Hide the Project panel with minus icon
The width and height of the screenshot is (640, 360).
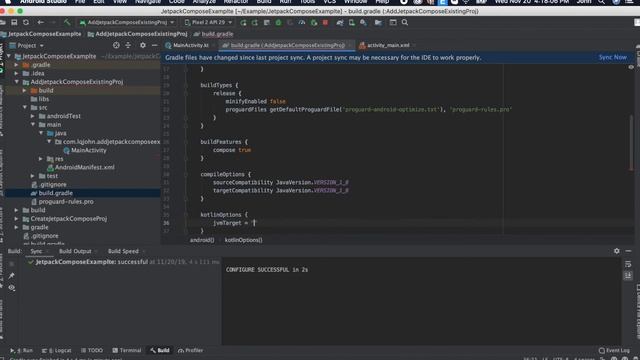coord(154,45)
